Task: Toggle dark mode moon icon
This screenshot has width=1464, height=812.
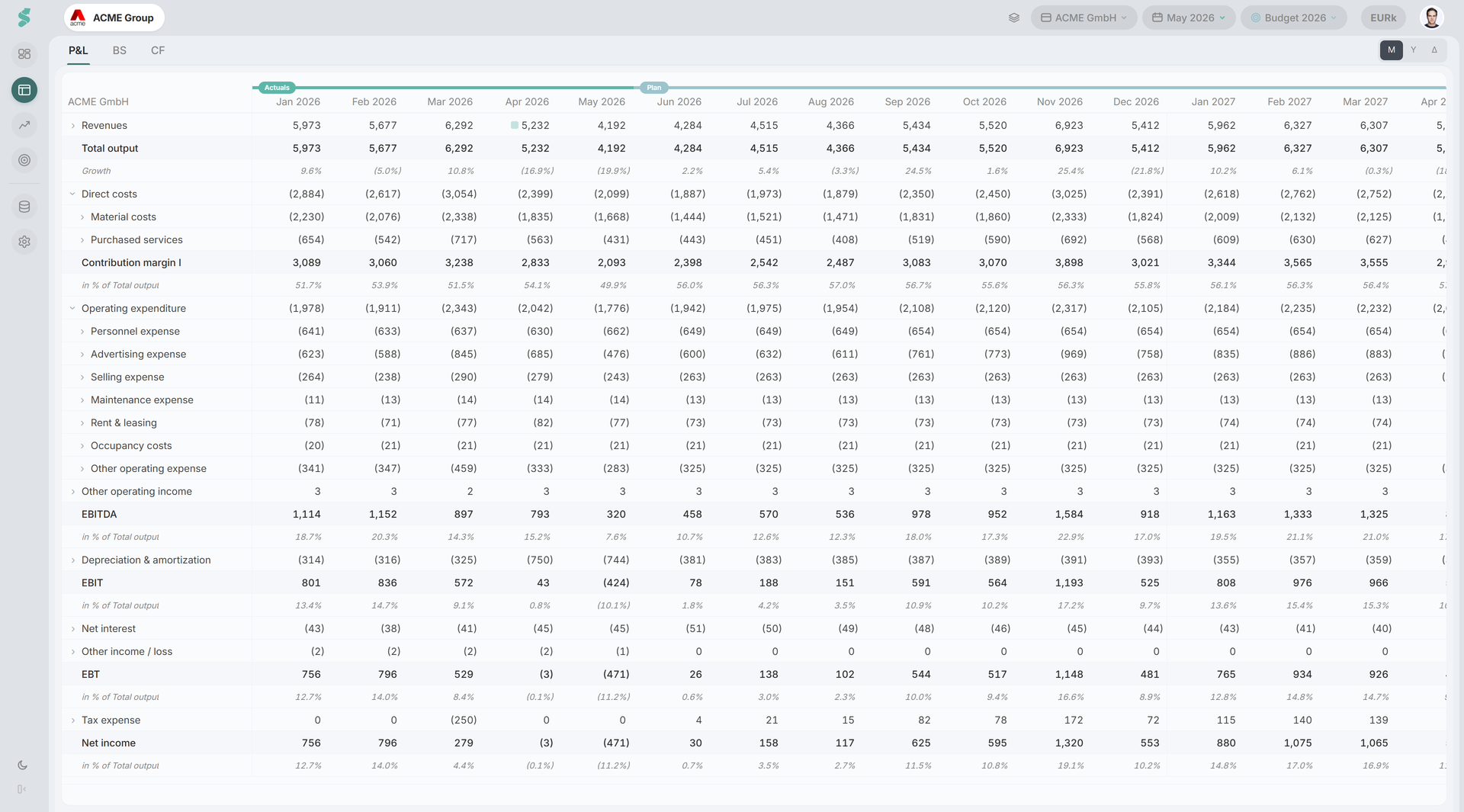Action: click(x=22, y=765)
